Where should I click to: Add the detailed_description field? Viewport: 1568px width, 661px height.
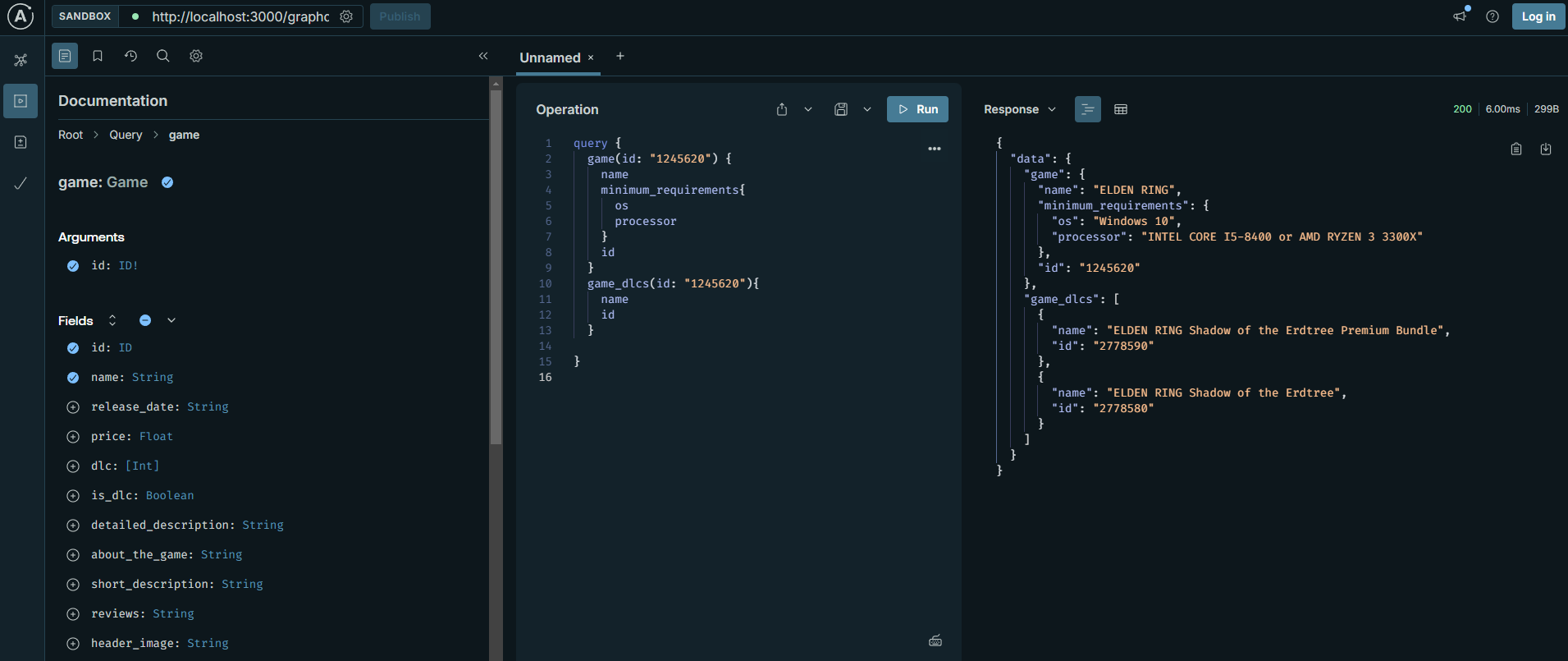pos(73,526)
